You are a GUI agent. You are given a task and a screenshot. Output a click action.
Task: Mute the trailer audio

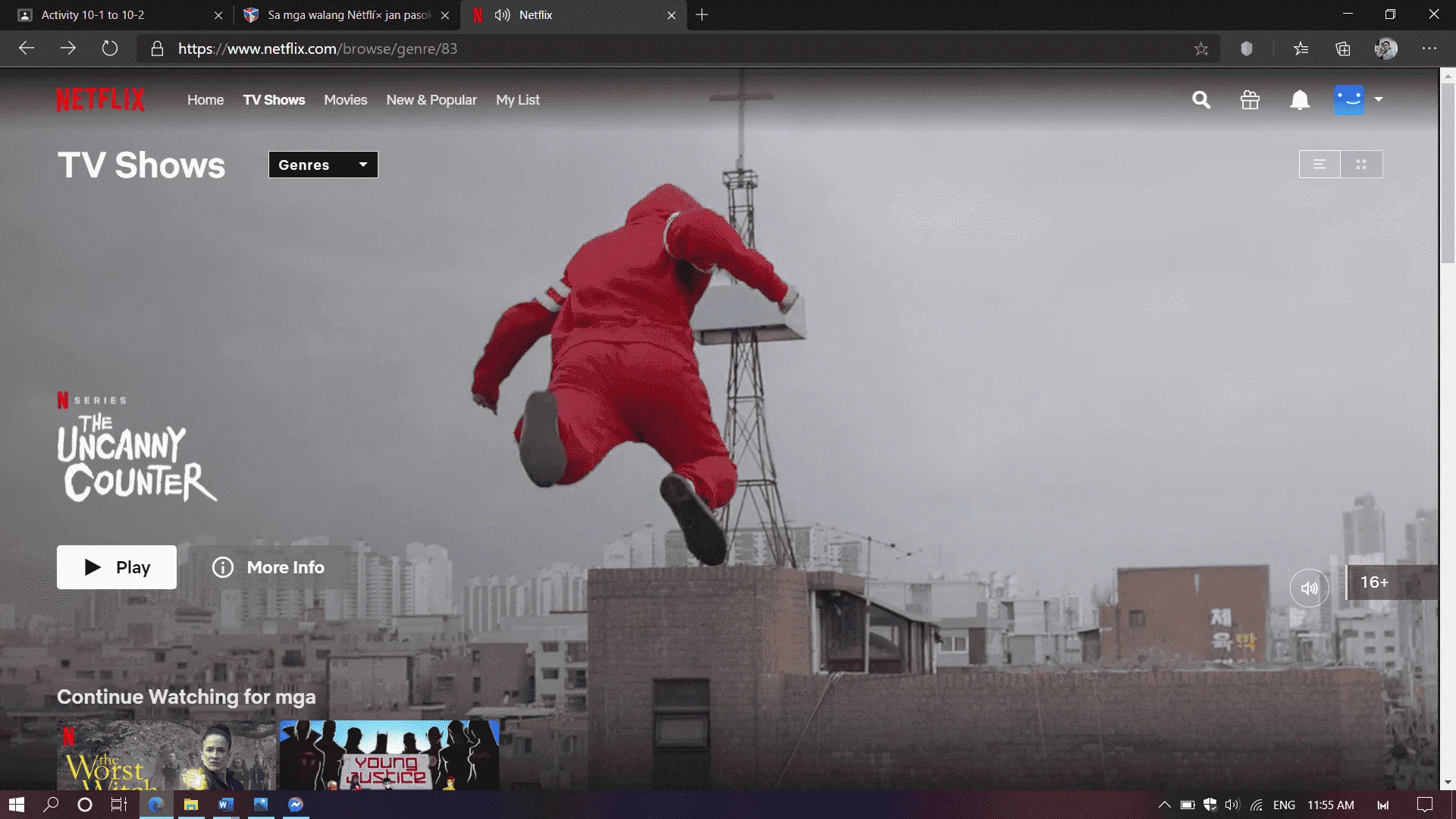(x=1310, y=588)
